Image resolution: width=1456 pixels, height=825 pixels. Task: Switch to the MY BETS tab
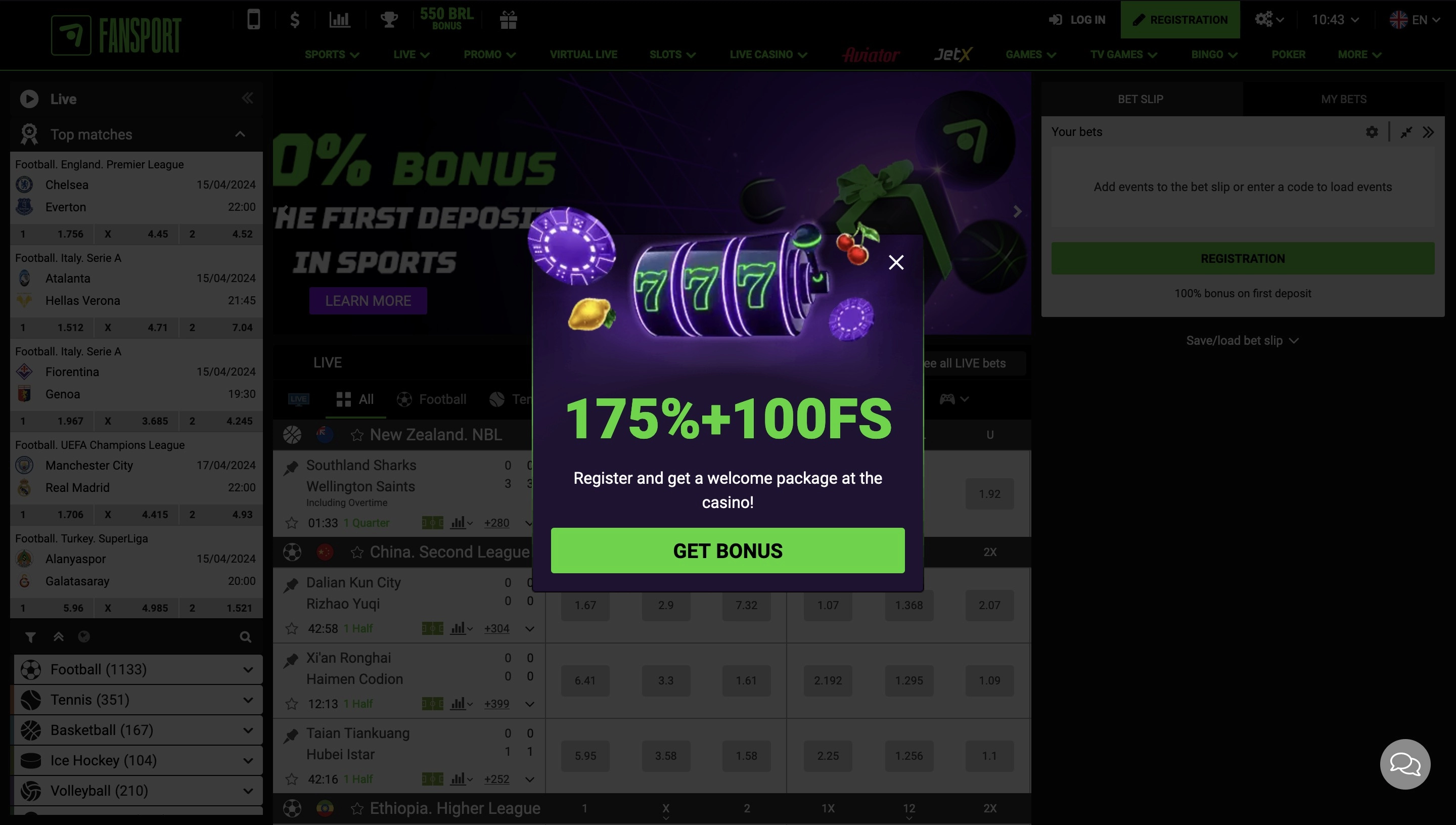point(1343,99)
